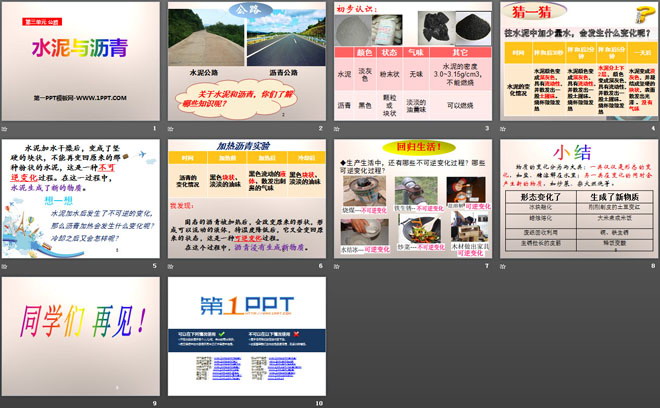Image resolution: width=660 pixels, height=408 pixels.
Task: Click the 烧煤 coal stove photo
Action: click(x=360, y=190)
